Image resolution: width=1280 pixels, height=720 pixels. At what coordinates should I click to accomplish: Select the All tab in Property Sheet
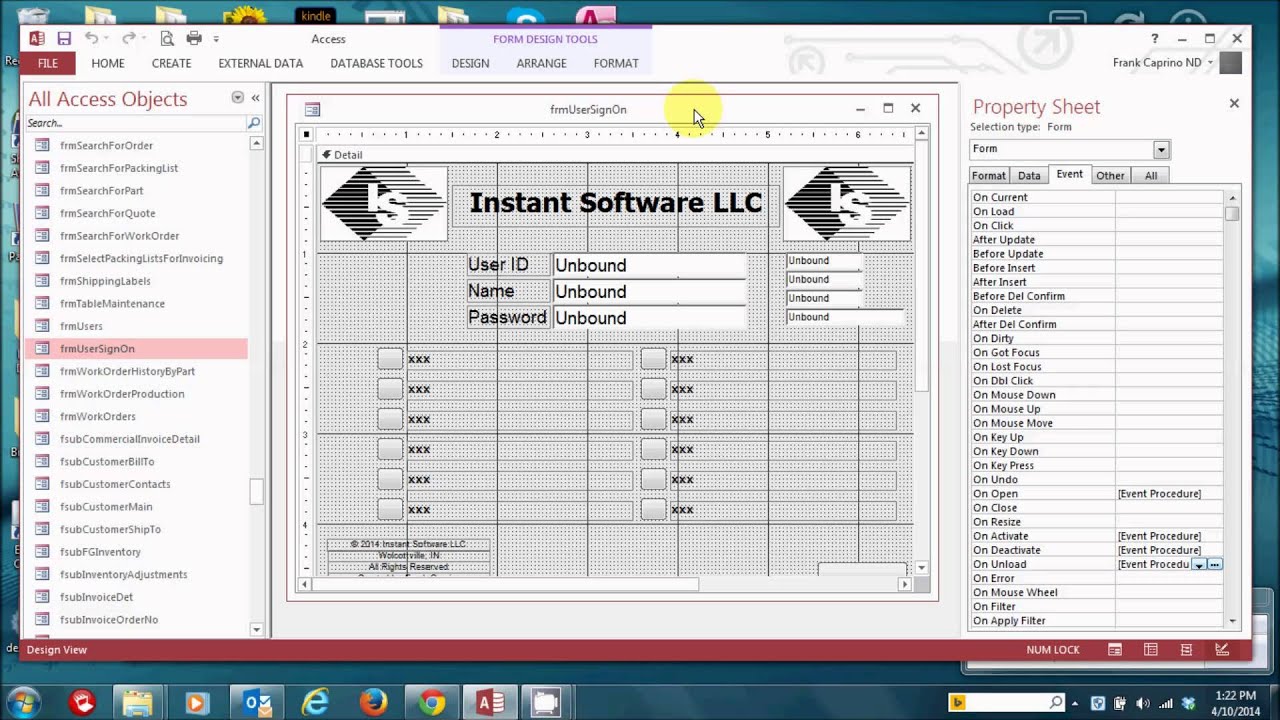point(1151,176)
